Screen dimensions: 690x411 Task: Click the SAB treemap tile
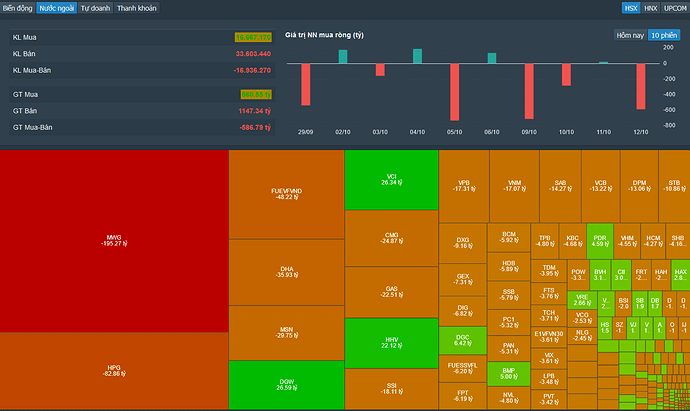(x=560, y=186)
